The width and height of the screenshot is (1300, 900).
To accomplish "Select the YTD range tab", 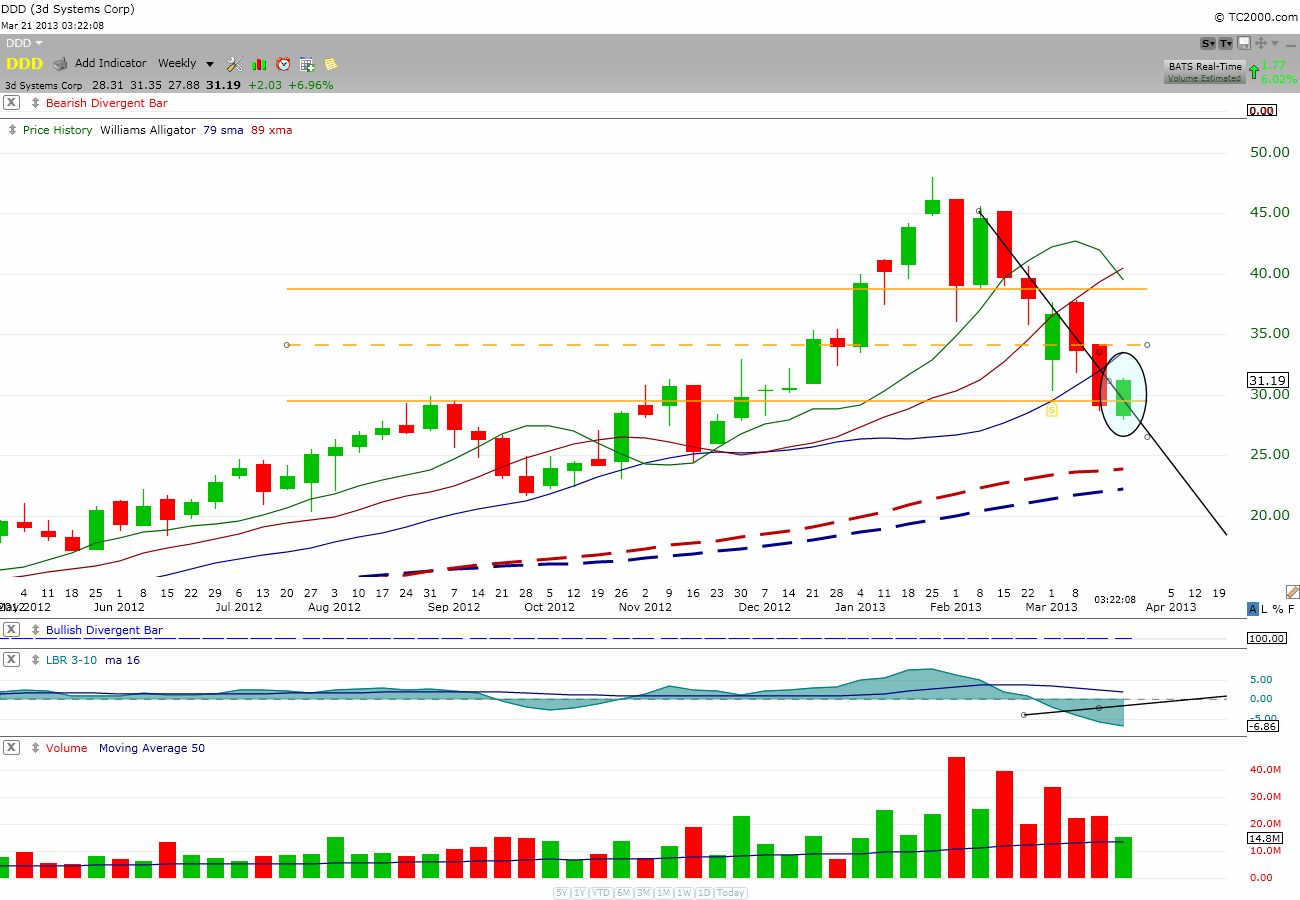I will tap(601, 893).
